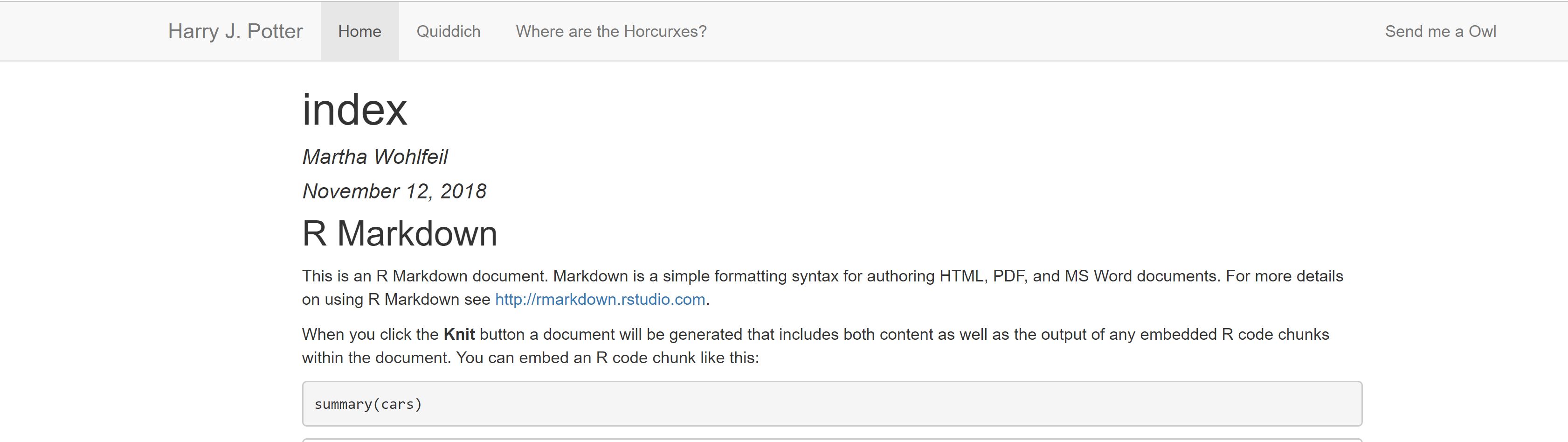Image resolution: width=1568 pixels, height=442 pixels.
Task: Open Where are the Horcurxes? page
Action: click(x=611, y=31)
